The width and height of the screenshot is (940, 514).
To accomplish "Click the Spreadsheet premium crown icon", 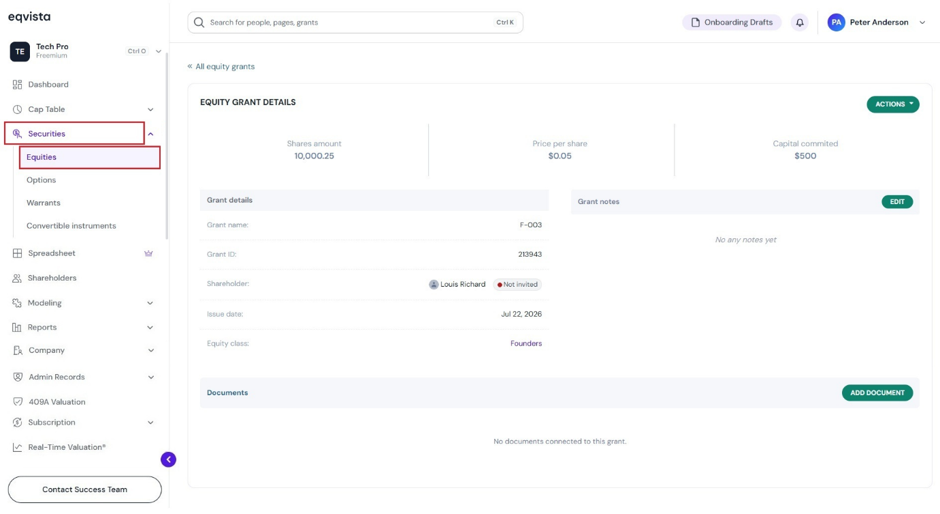I will click(149, 253).
